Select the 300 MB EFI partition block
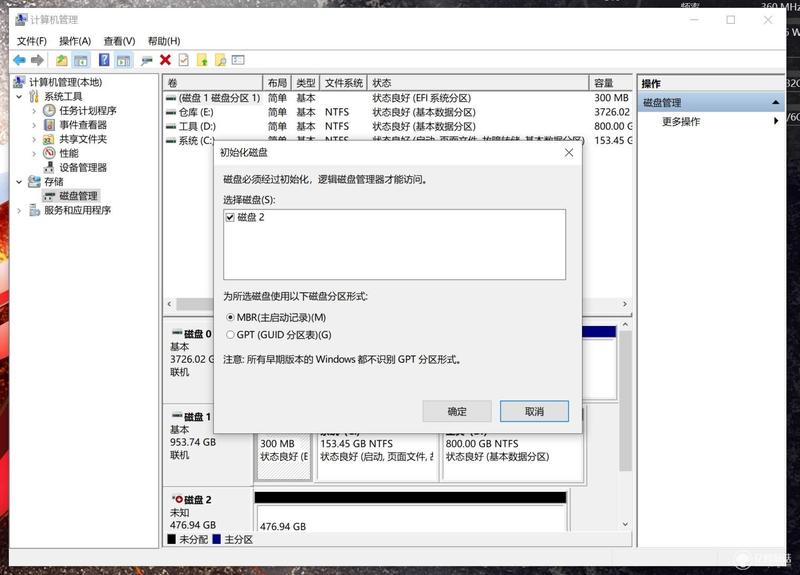 (x=284, y=457)
